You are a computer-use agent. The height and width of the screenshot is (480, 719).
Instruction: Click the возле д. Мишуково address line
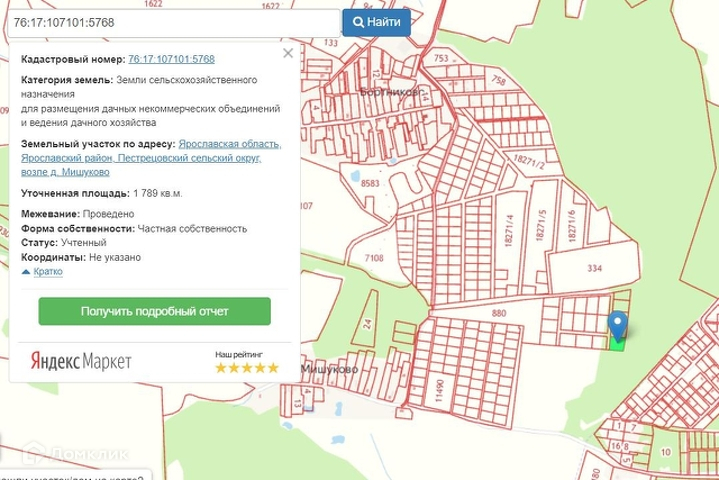pyautogui.click(x=65, y=172)
